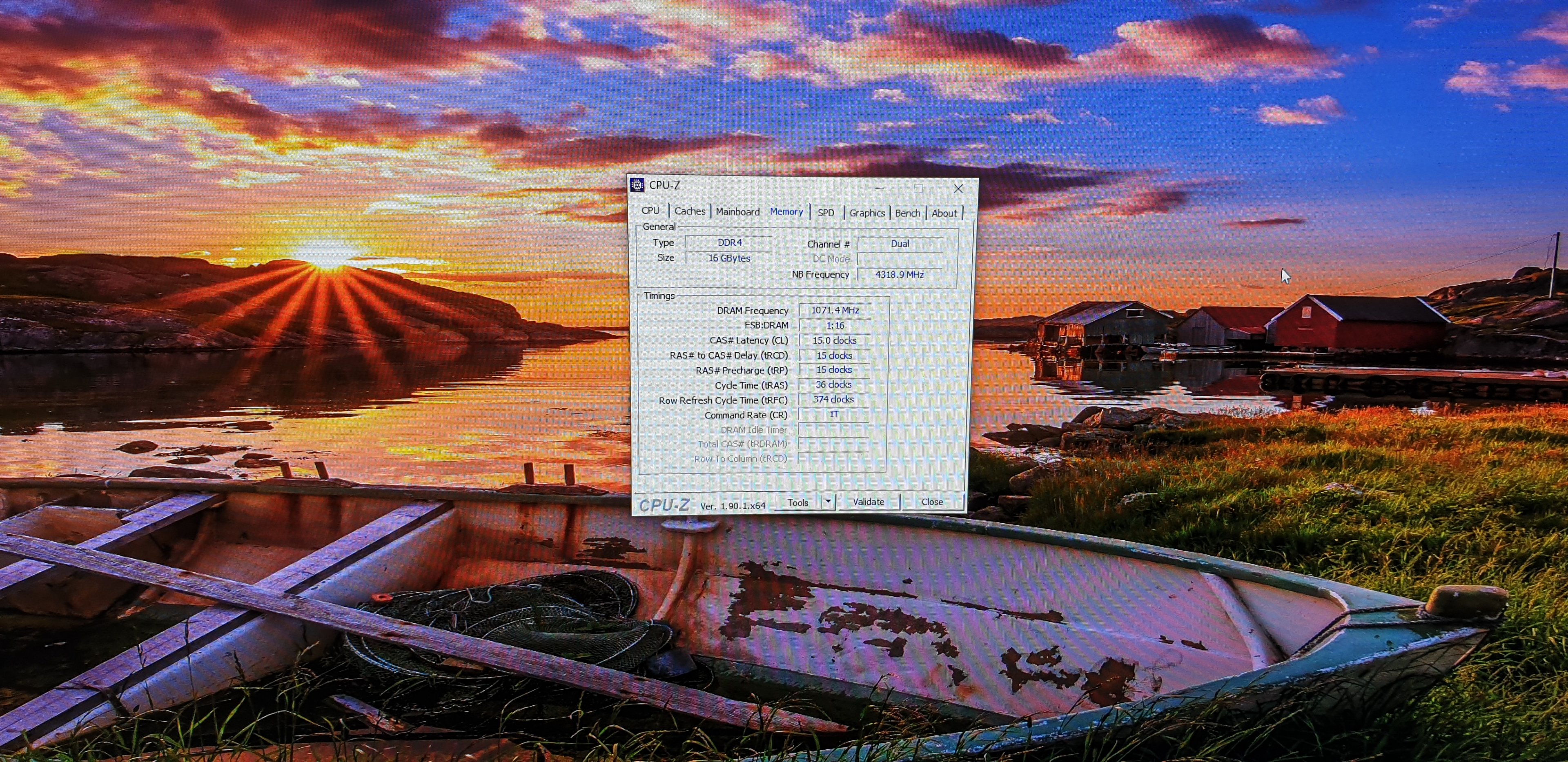Image resolution: width=1568 pixels, height=762 pixels.
Task: Click the Validate button
Action: point(868,502)
